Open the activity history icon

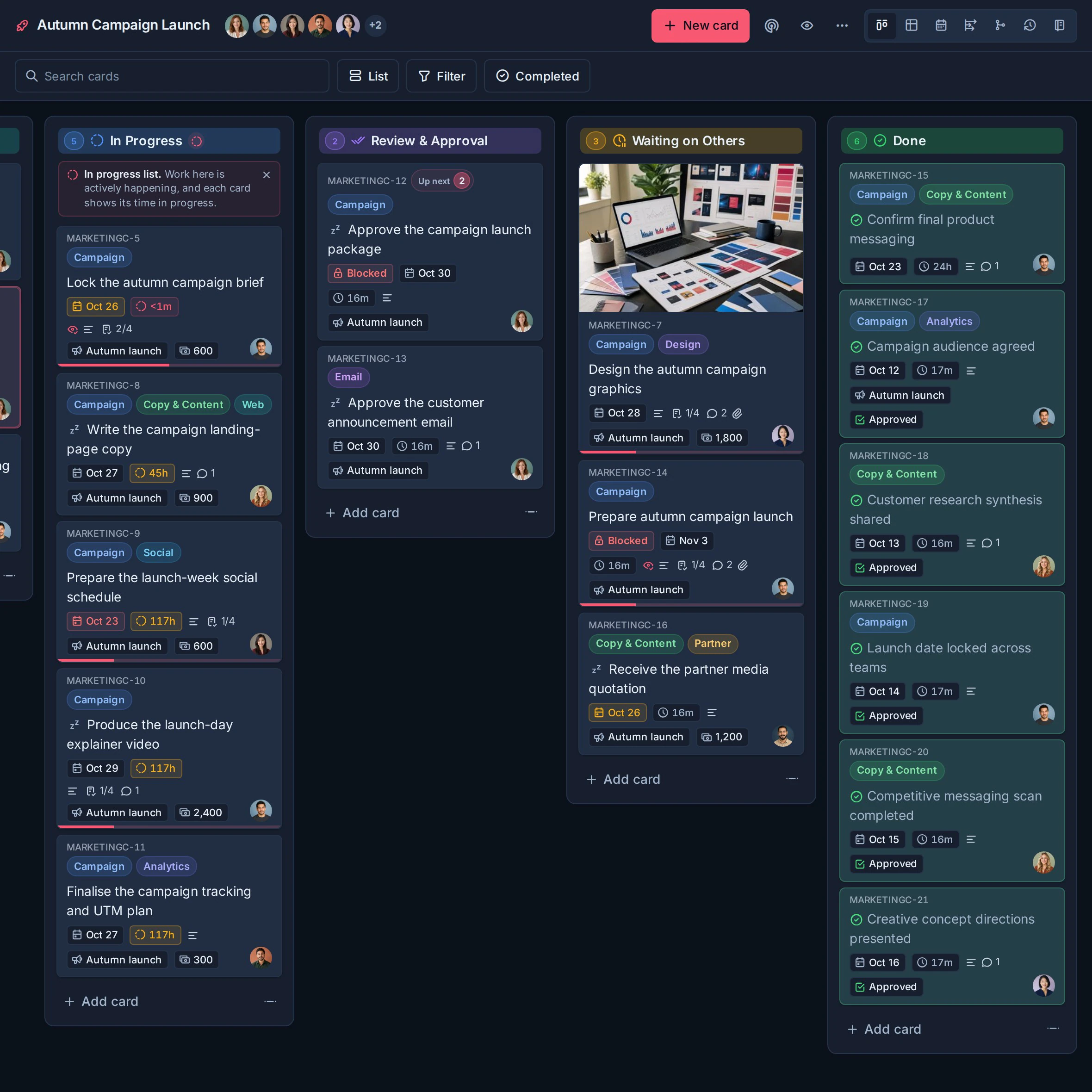pos(1030,25)
